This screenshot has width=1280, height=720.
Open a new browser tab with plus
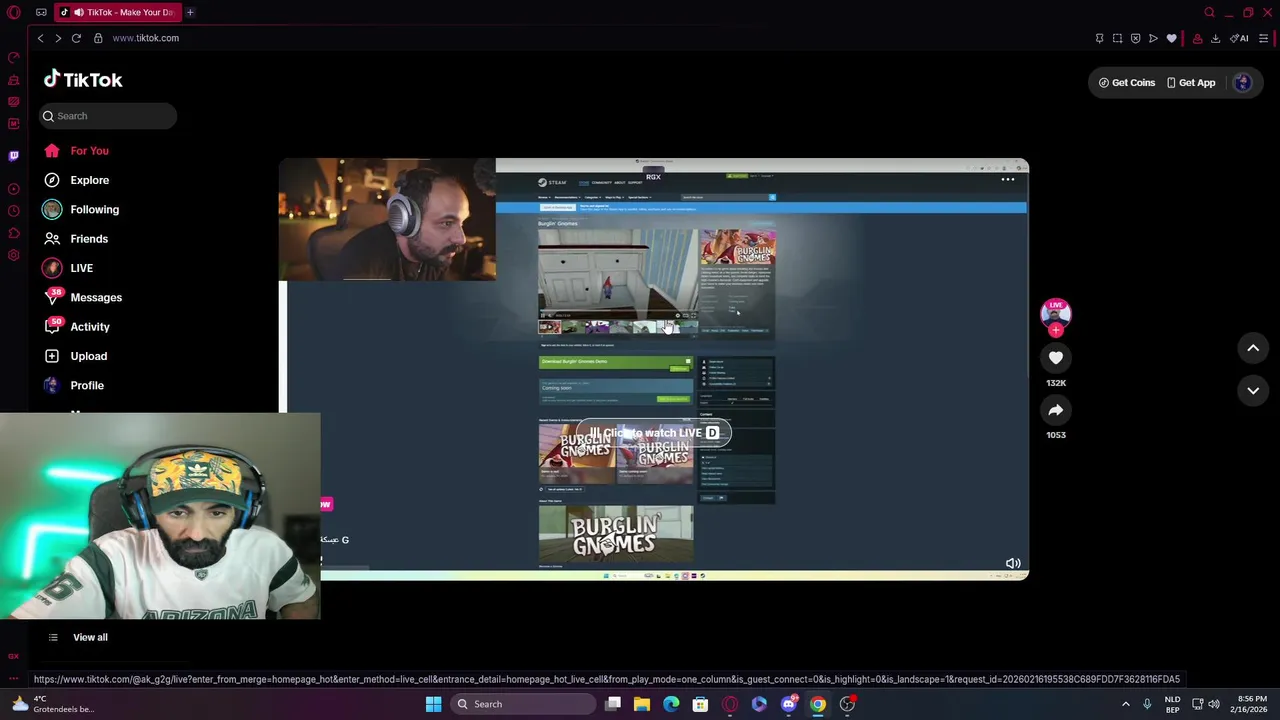190,12
